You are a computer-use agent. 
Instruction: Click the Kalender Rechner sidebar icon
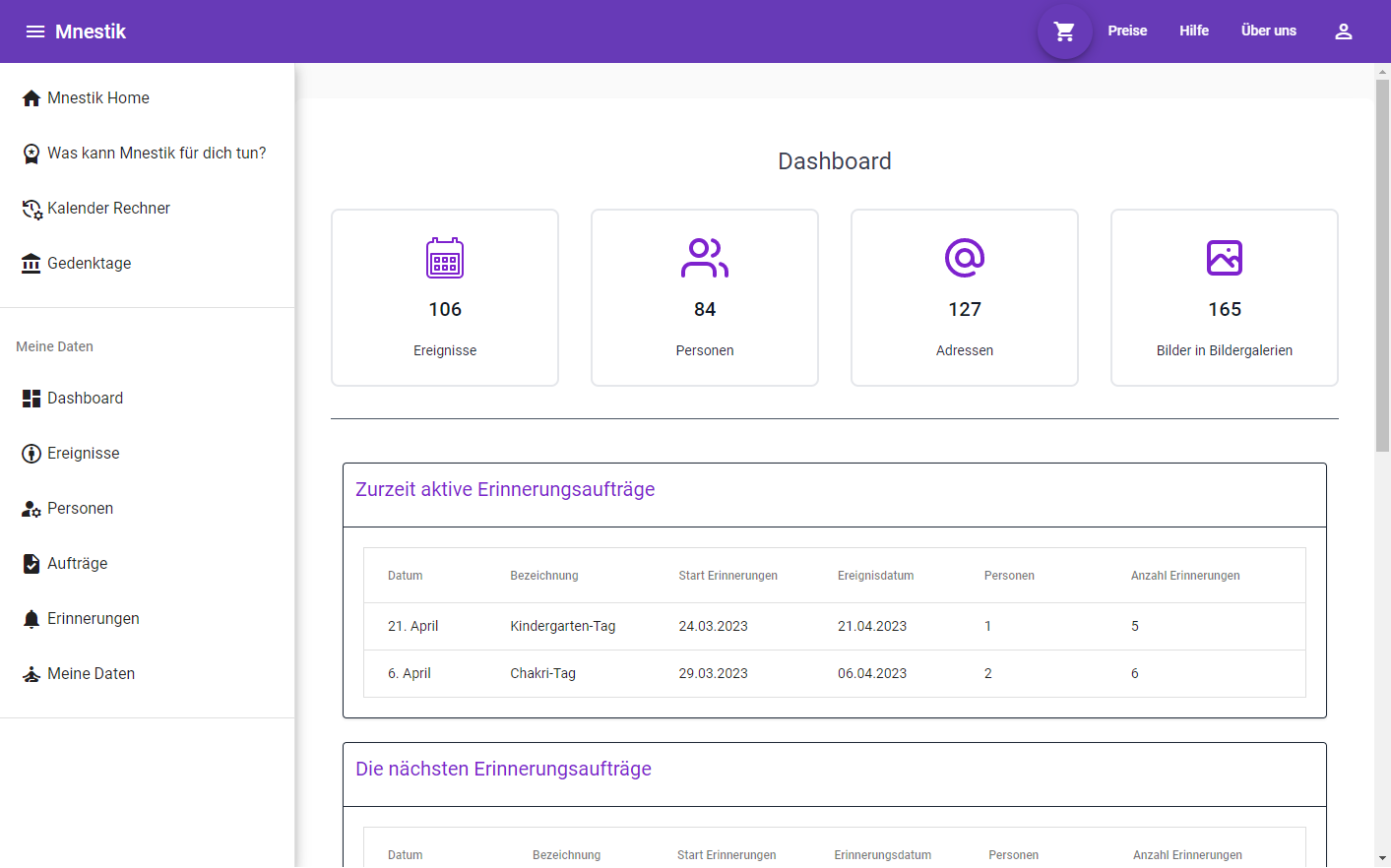coord(32,209)
